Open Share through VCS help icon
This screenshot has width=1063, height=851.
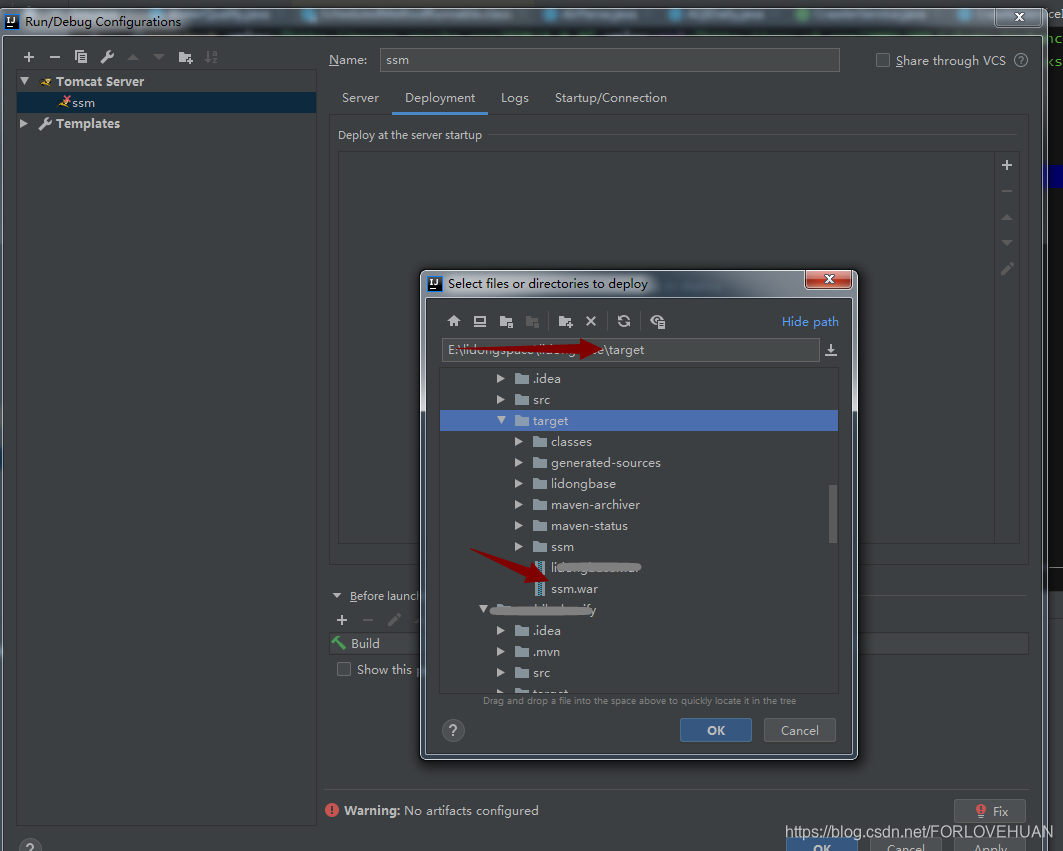[x=1021, y=60]
